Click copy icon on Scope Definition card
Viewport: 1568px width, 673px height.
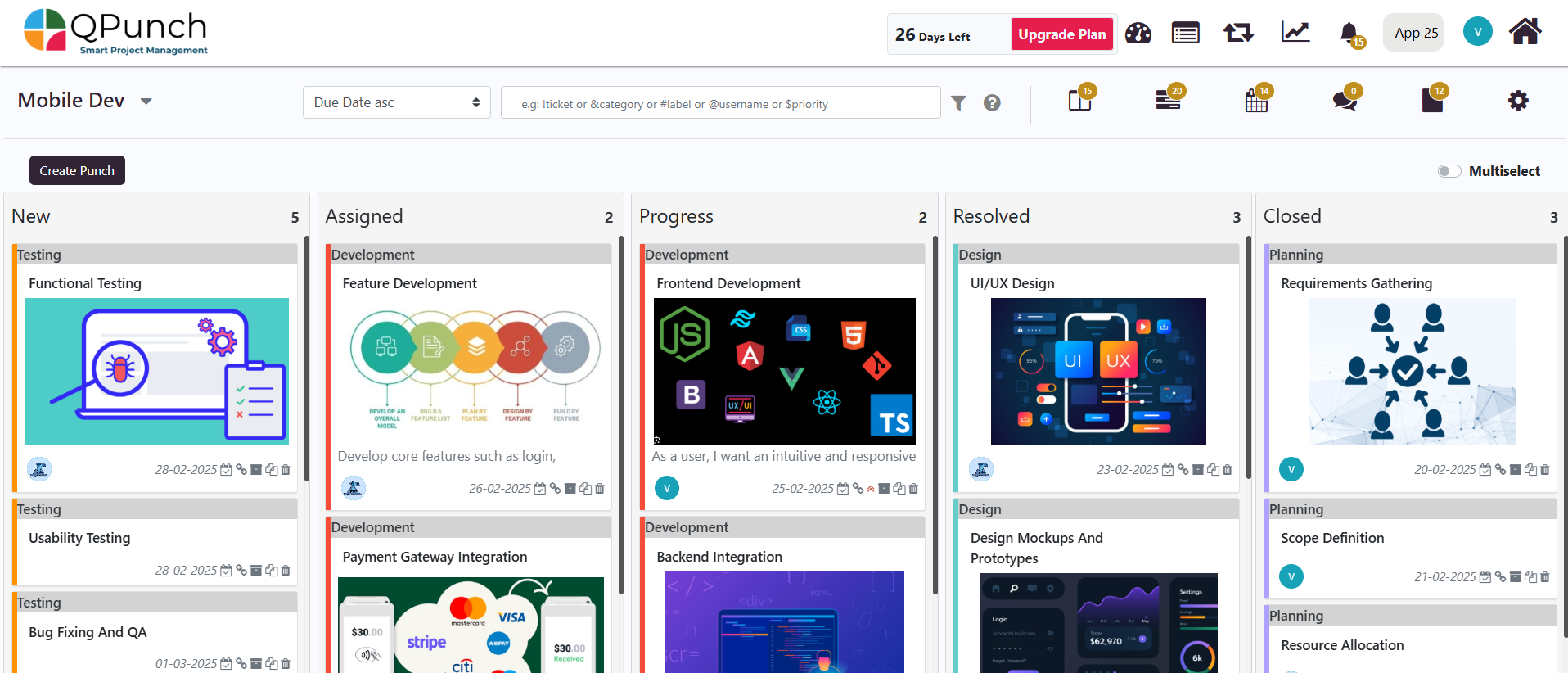click(x=1530, y=577)
